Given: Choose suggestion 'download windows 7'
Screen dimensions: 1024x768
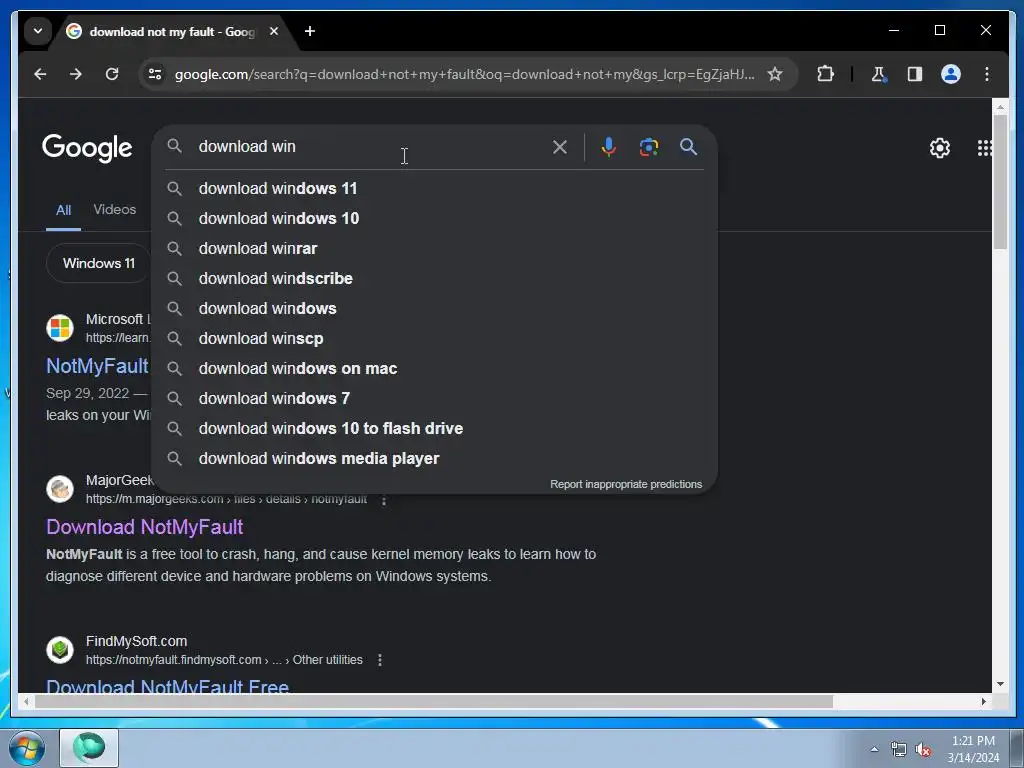Looking at the screenshot, I should [434, 399].
